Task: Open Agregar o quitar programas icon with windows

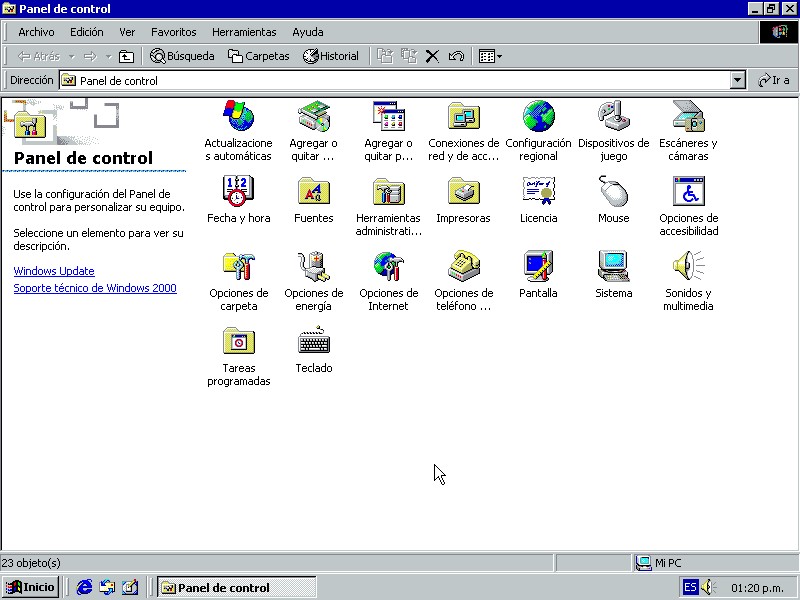Action: pyautogui.click(x=389, y=116)
